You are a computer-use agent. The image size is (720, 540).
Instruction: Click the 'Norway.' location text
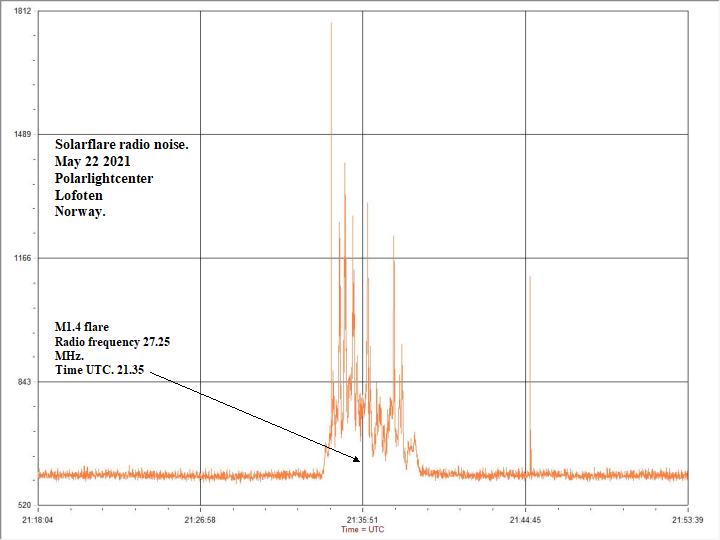coord(80,212)
